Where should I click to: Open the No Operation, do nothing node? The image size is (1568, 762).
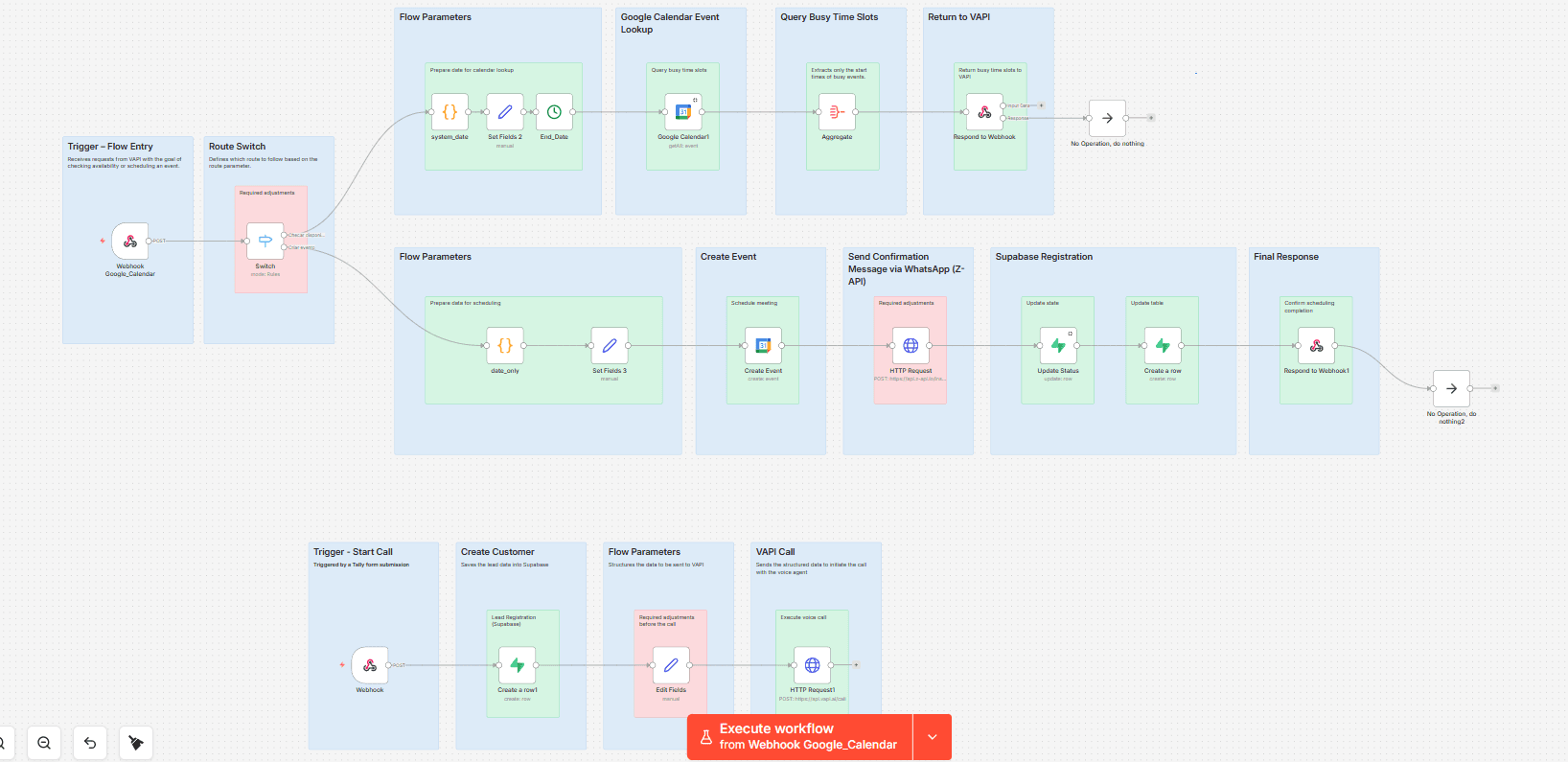[x=1107, y=118]
